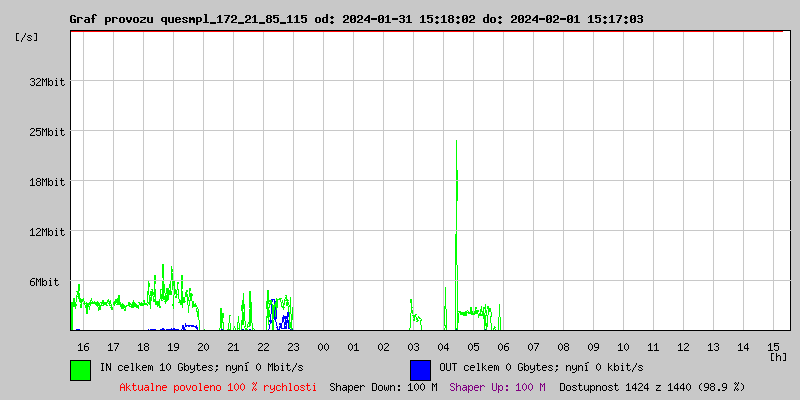The image size is (800, 400).
Task: Click the graph title text 'Graf provozu'
Action: coord(112,19)
